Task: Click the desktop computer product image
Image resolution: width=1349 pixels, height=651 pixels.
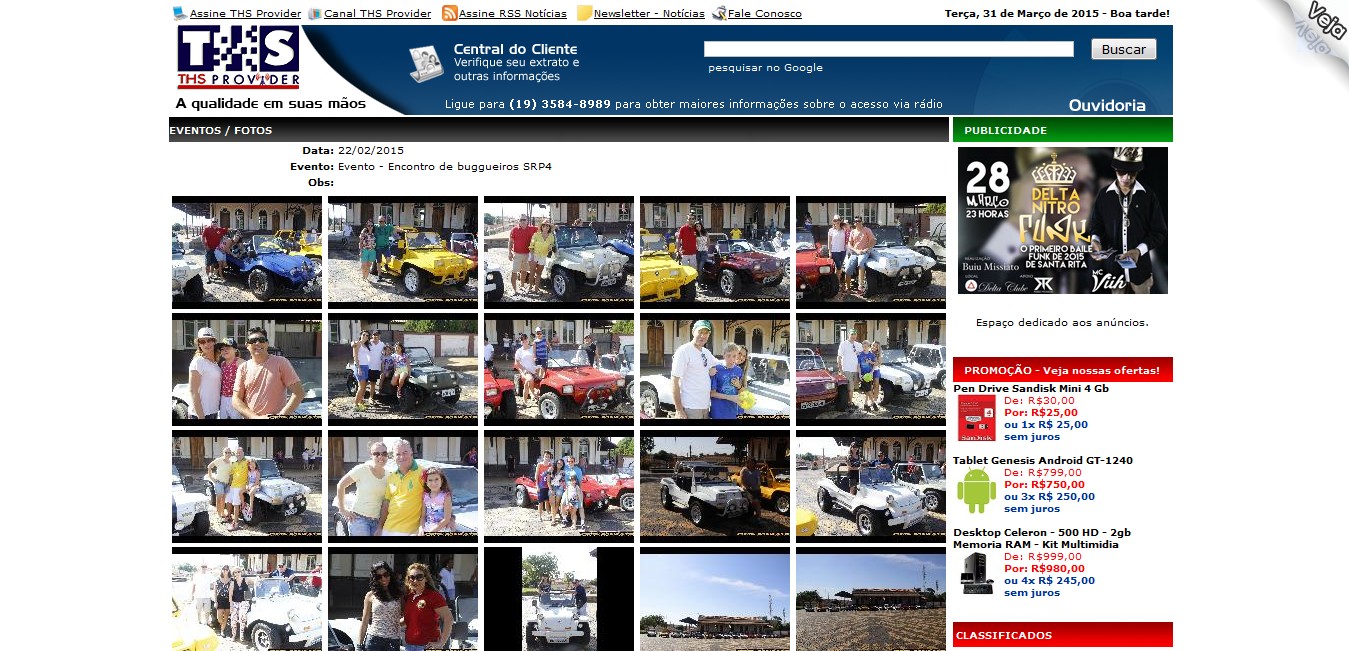Action: coord(976,573)
